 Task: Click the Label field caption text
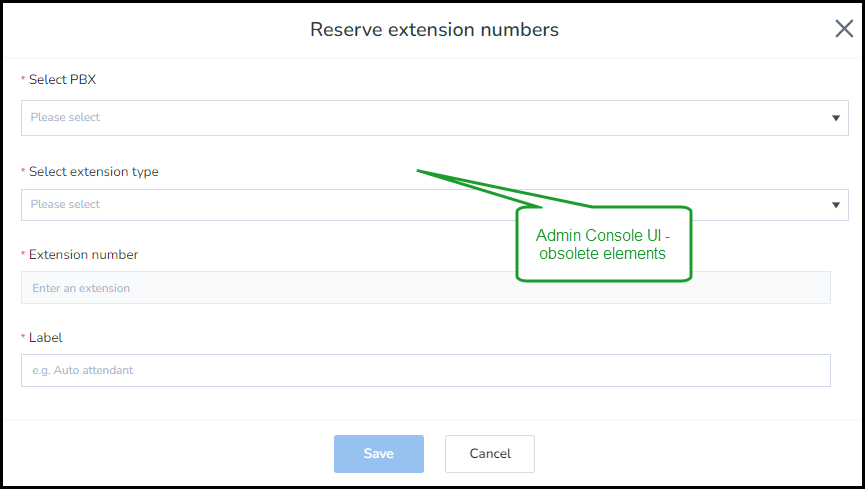[45, 337]
